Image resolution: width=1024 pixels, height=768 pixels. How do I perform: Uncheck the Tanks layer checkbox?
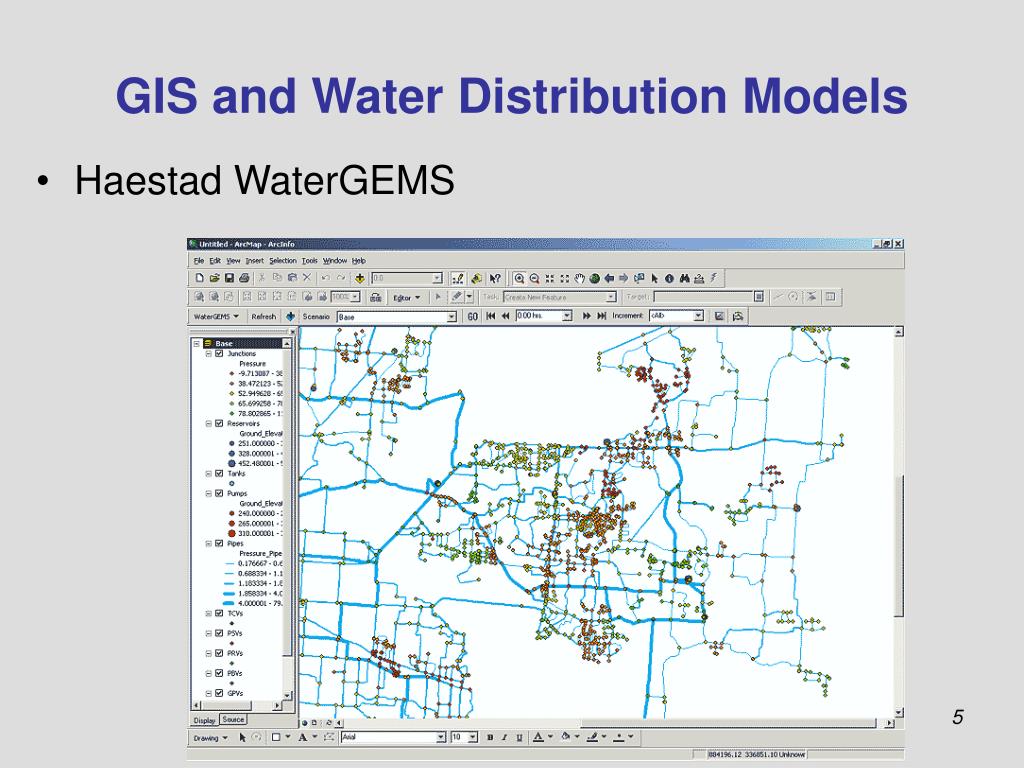[x=219, y=473]
